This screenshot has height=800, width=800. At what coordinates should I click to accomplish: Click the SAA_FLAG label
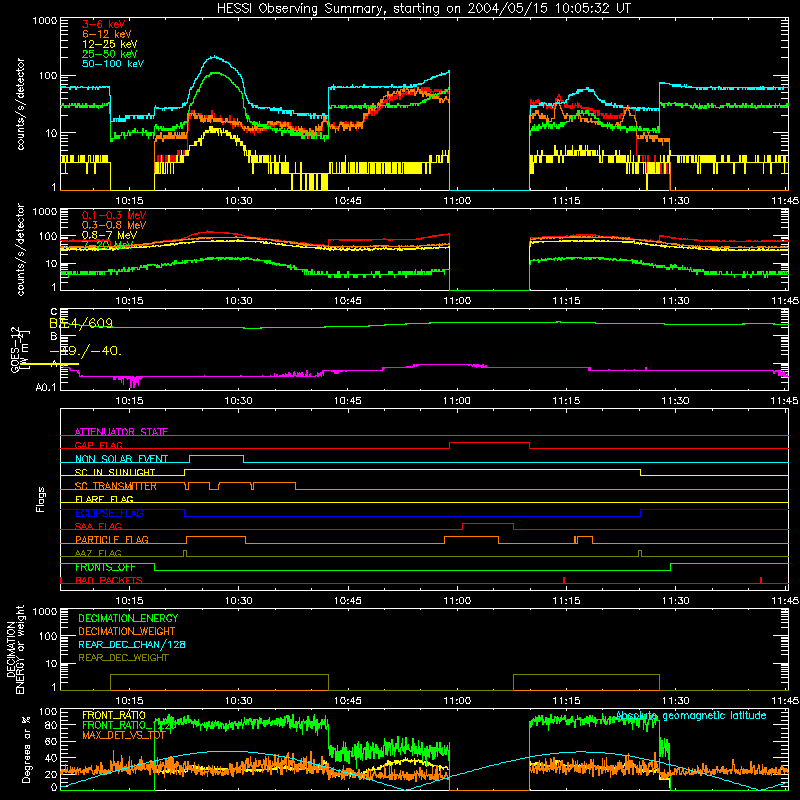pos(98,526)
